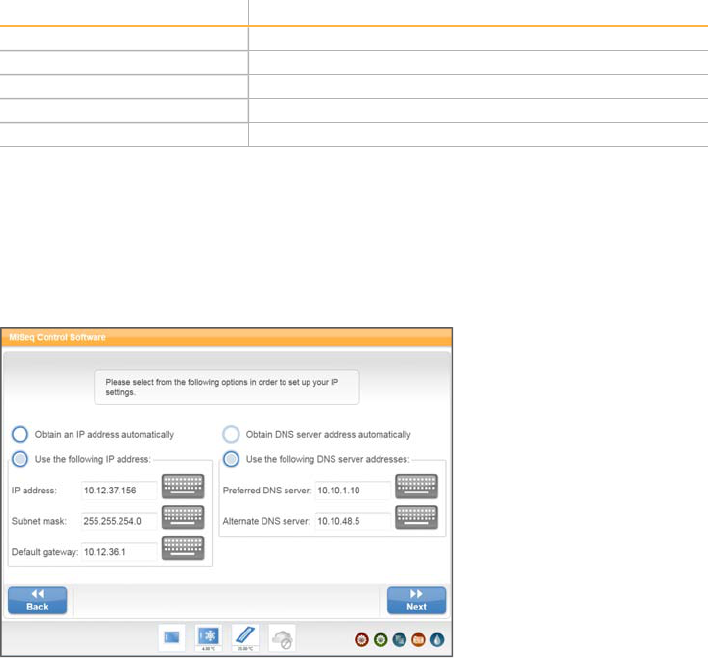Image resolution: width=708 pixels, height=658 pixels.
Task: Click the orange activity indicator icon
Action: click(418, 639)
